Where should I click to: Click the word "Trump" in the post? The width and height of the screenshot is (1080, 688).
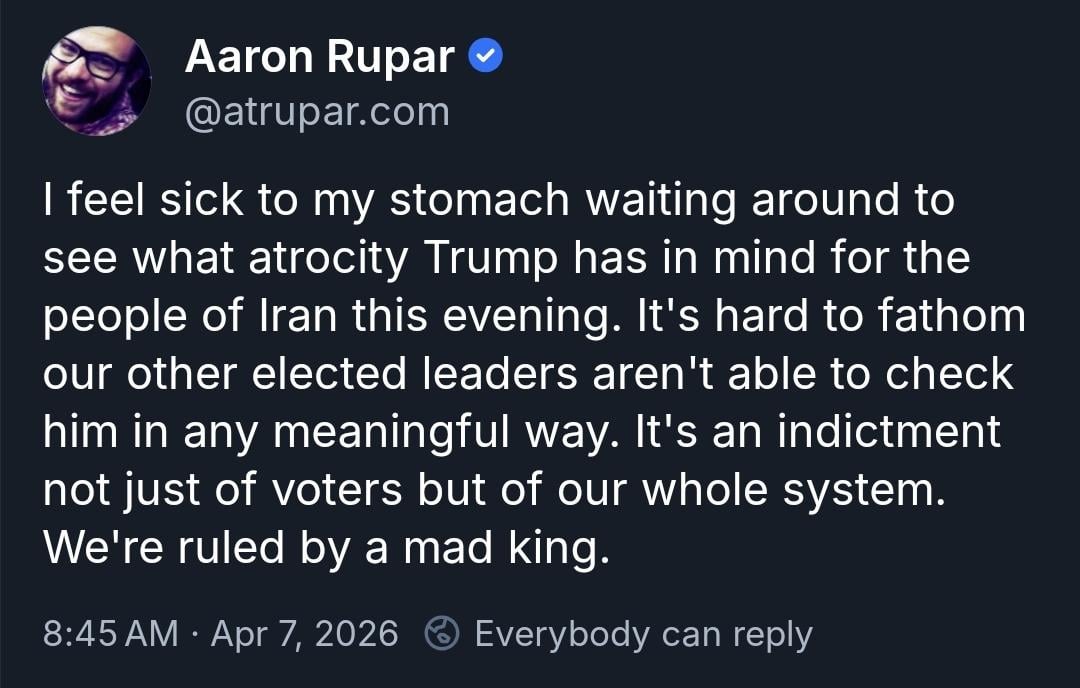491,259
